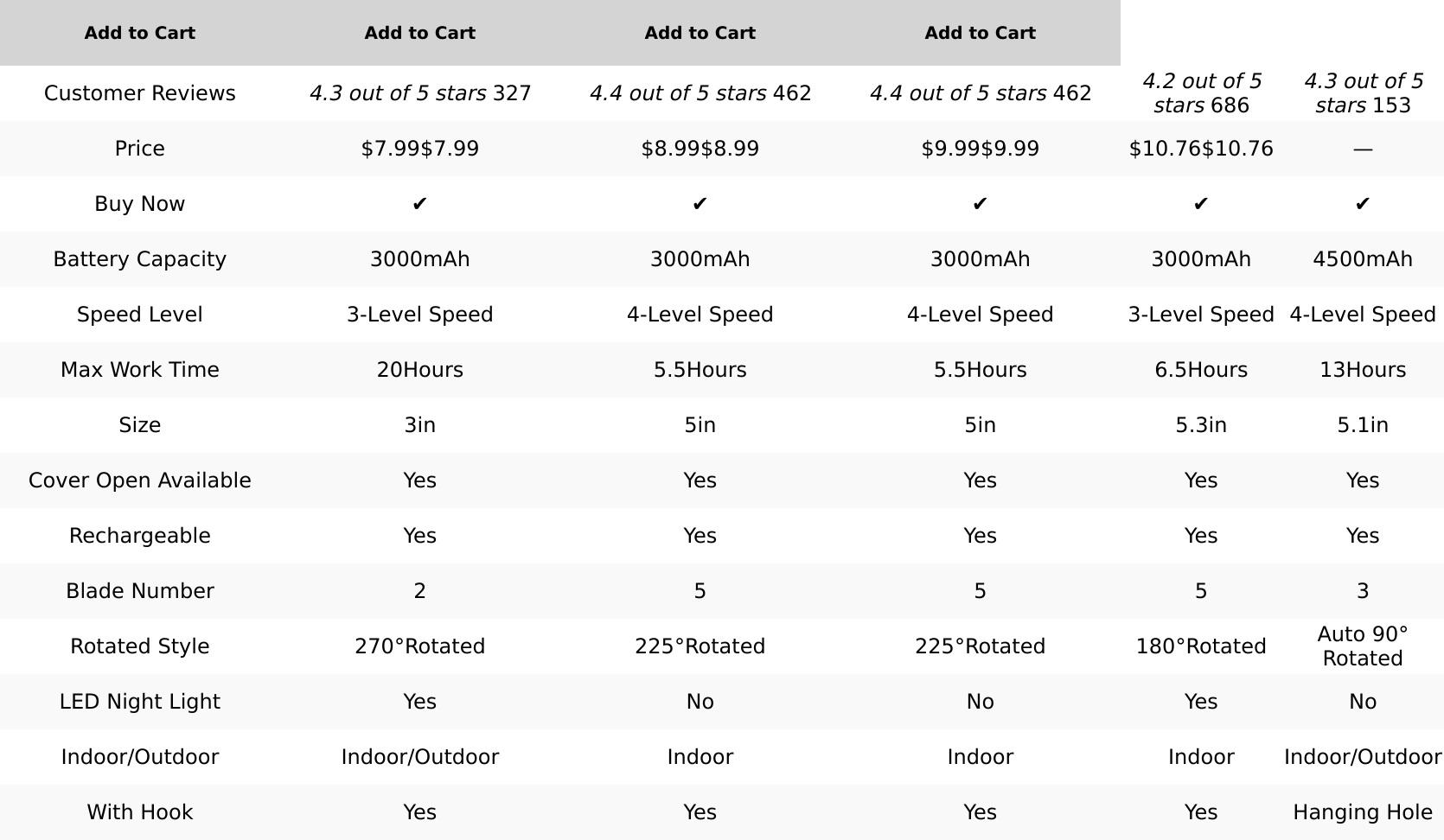This screenshot has width=1444, height=840.
Task: Open the 462 reviews above the $8.99 price
Action: coord(700,93)
